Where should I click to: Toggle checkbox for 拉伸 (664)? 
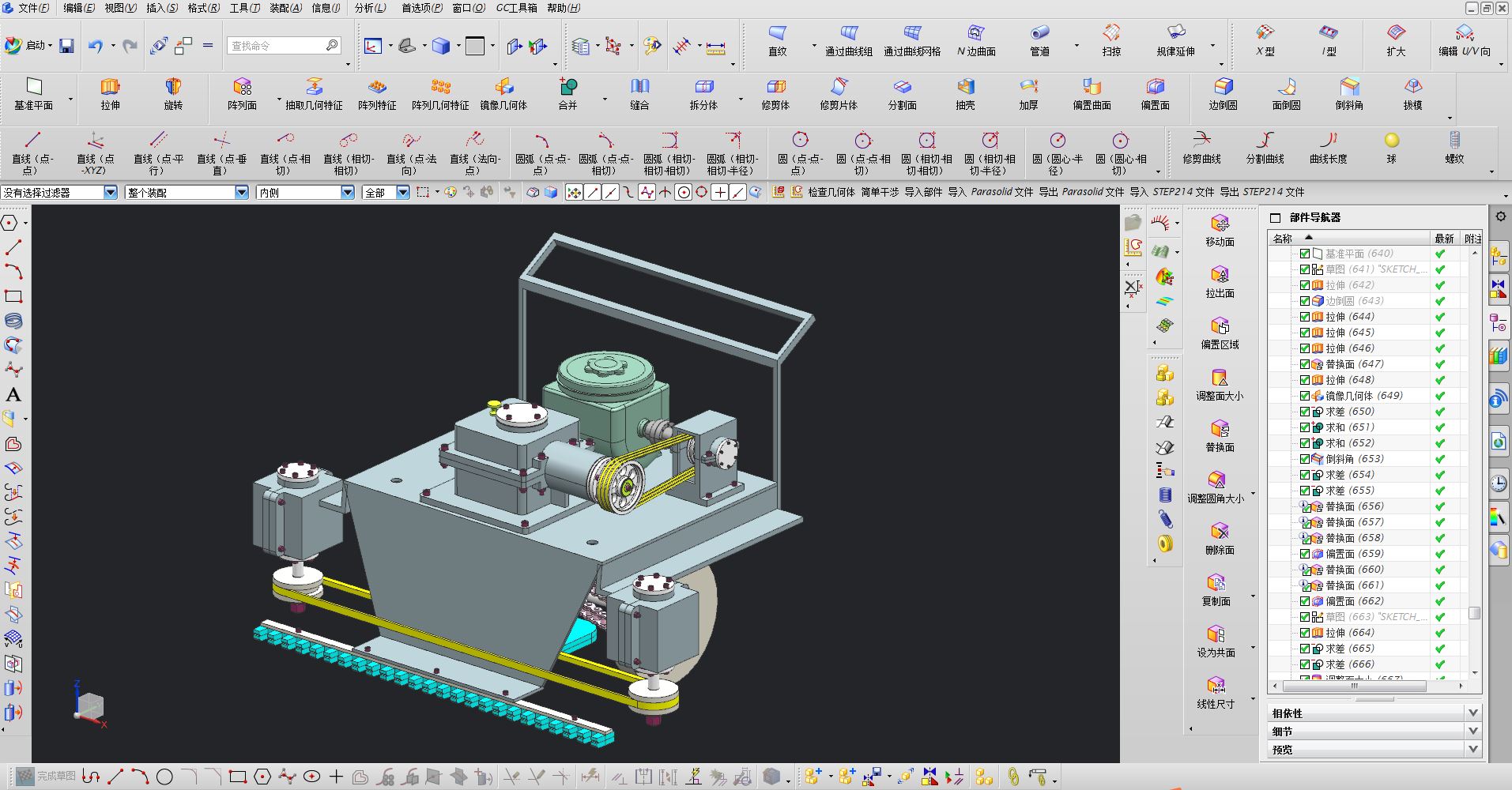click(x=1305, y=633)
